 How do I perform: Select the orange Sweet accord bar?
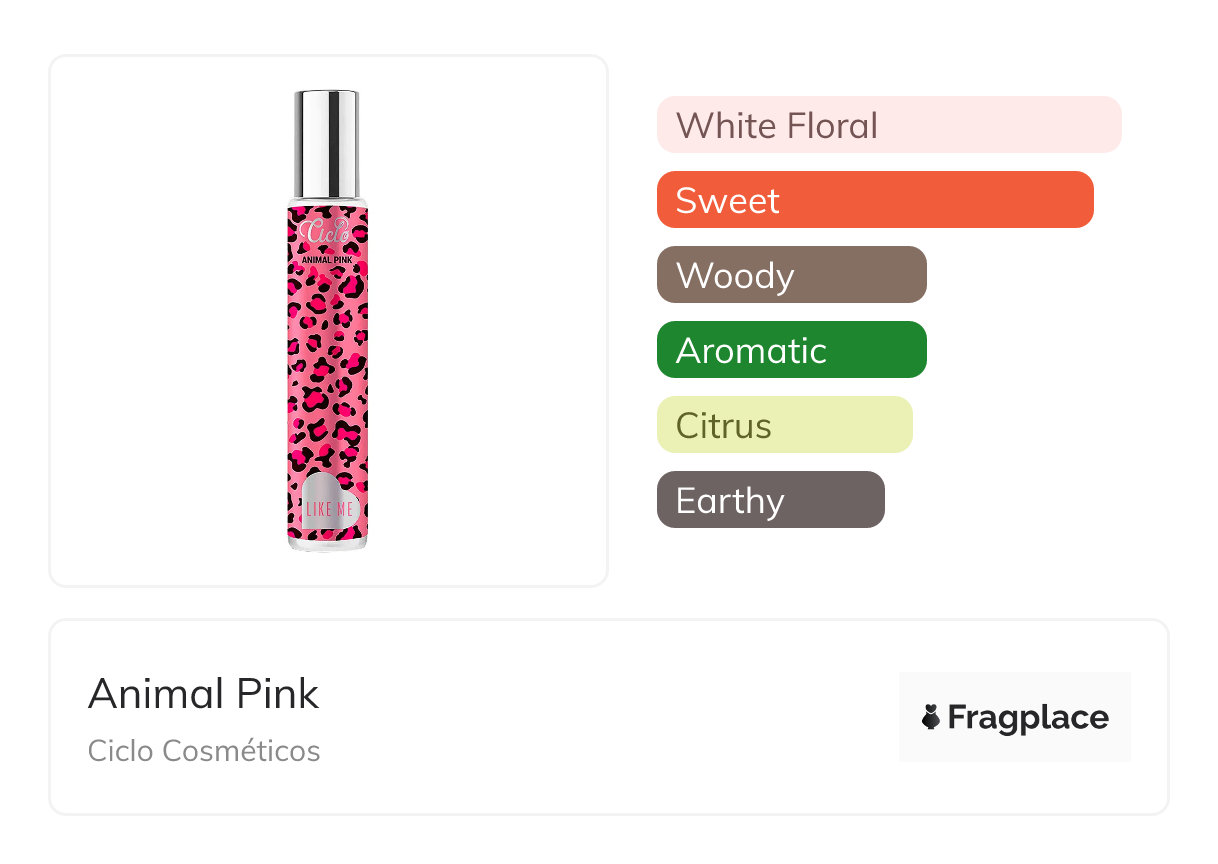point(875,200)
